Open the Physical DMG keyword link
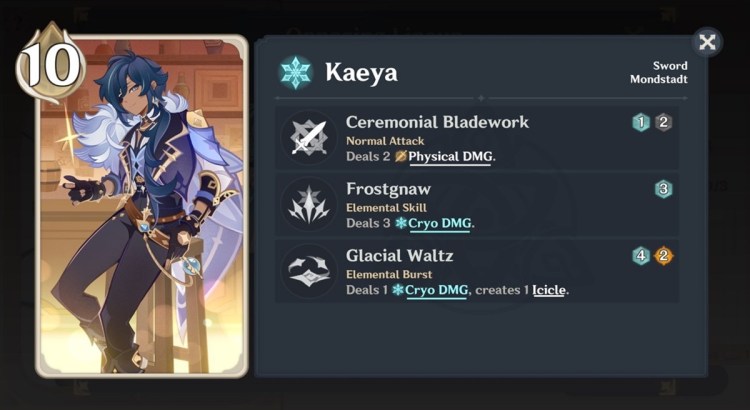 pyautogui.click(x=450, y=157)
